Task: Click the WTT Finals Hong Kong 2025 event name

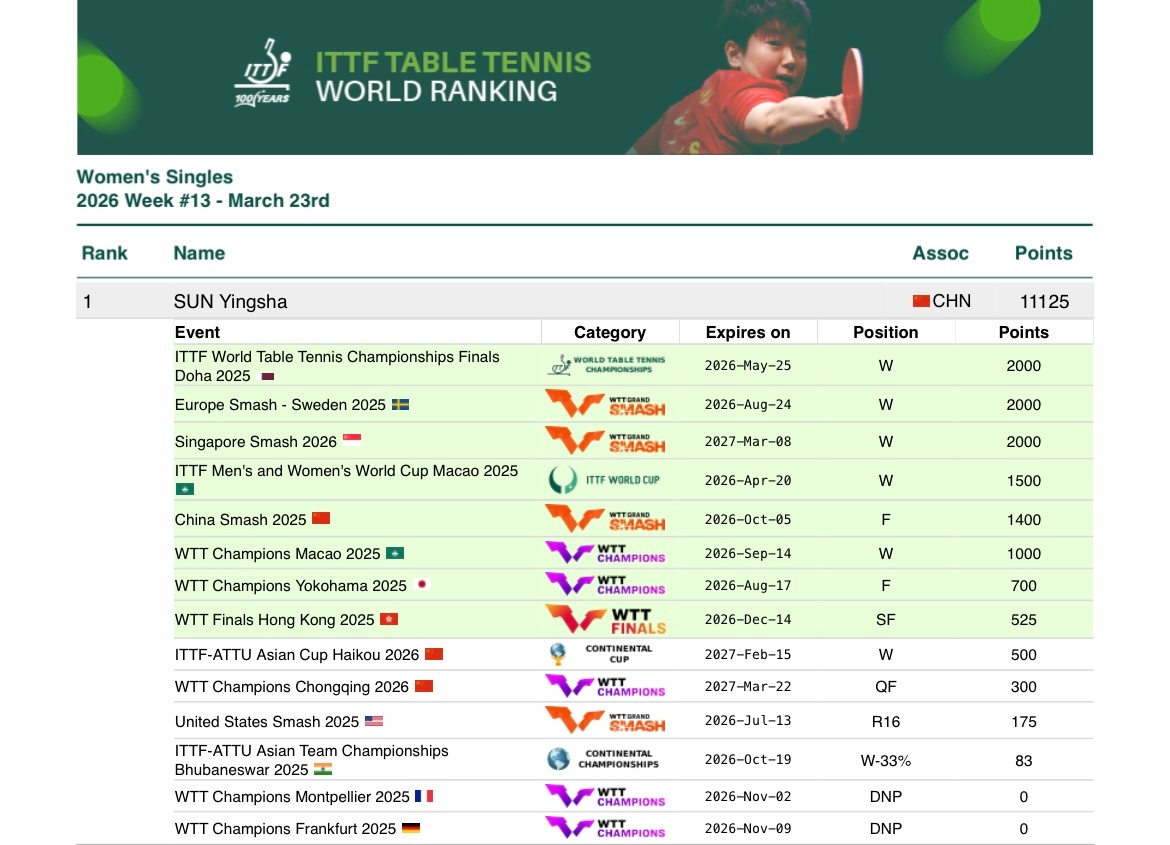Action: 275,620
